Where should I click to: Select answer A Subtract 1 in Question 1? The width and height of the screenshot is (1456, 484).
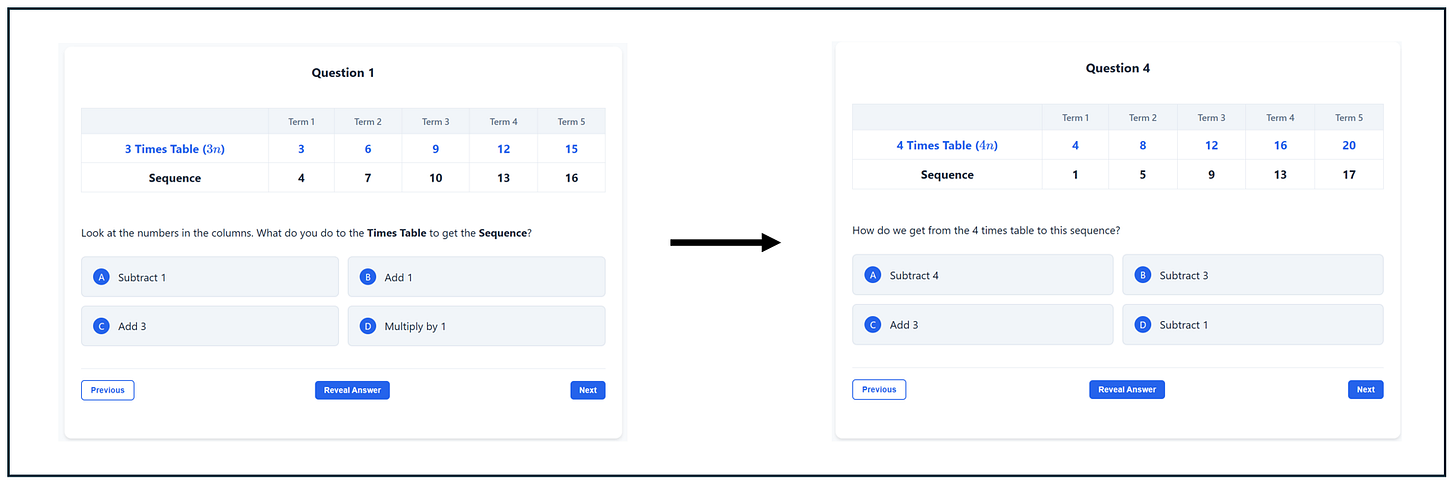[x=210, y=277]
